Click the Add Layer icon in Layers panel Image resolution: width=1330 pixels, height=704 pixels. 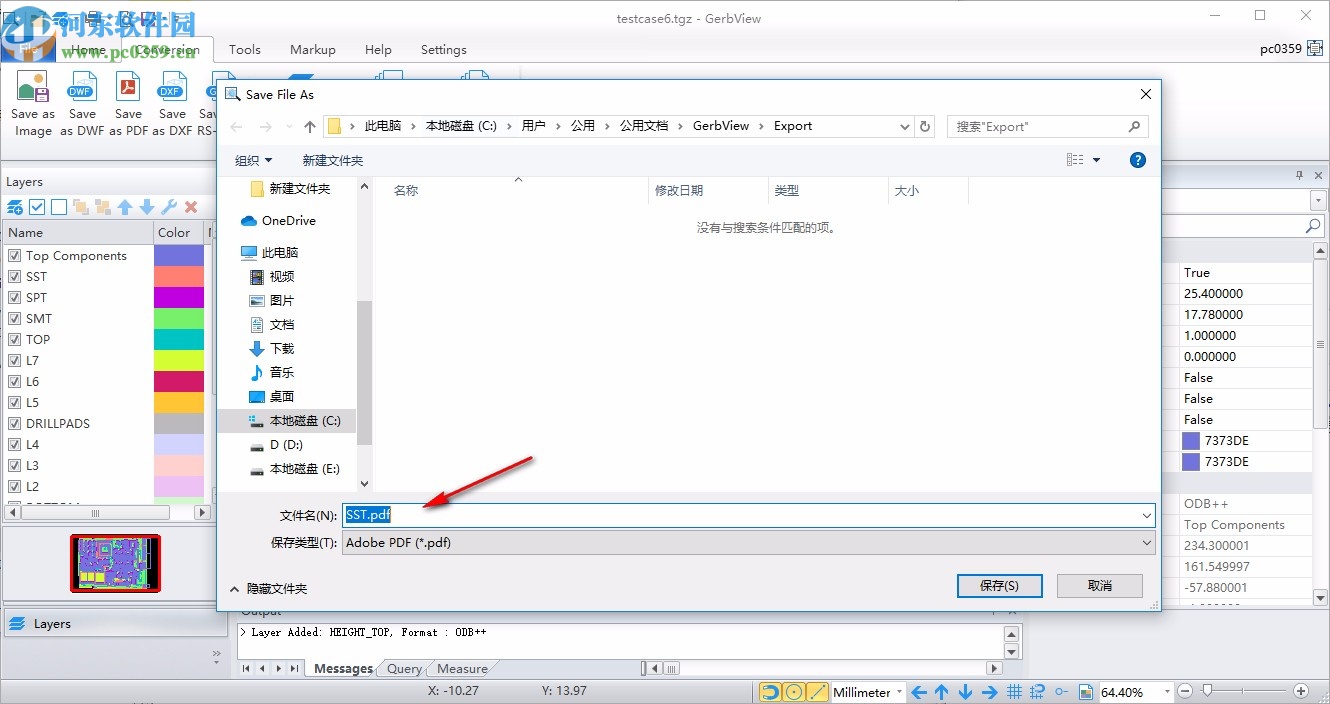coord(14,207)
